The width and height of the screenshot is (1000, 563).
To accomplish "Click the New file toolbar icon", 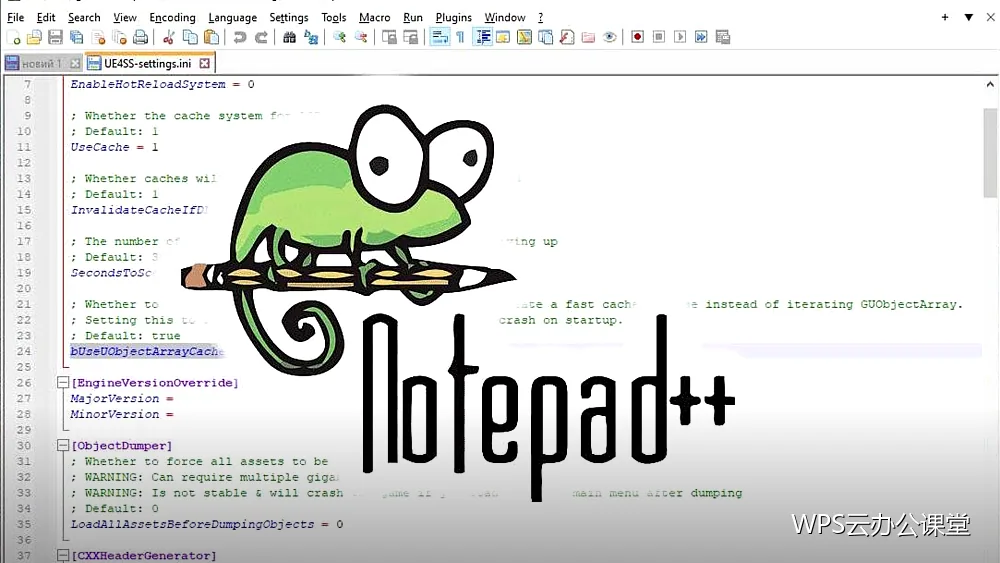I will 13,38.
